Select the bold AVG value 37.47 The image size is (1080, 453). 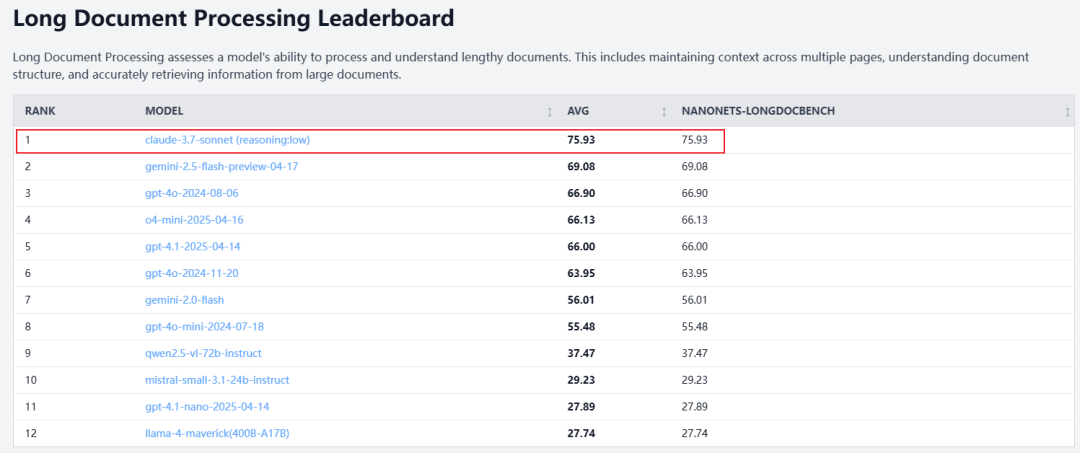[581, 353]
